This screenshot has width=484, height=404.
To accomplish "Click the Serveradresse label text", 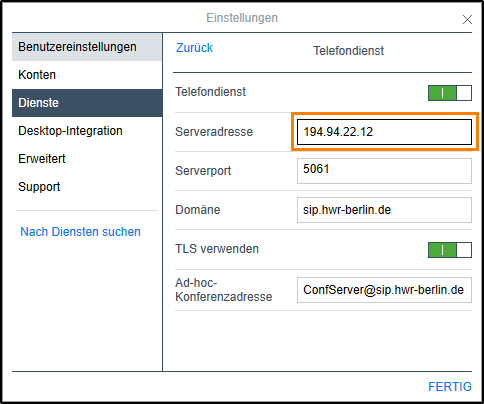I will coord(214,132).
